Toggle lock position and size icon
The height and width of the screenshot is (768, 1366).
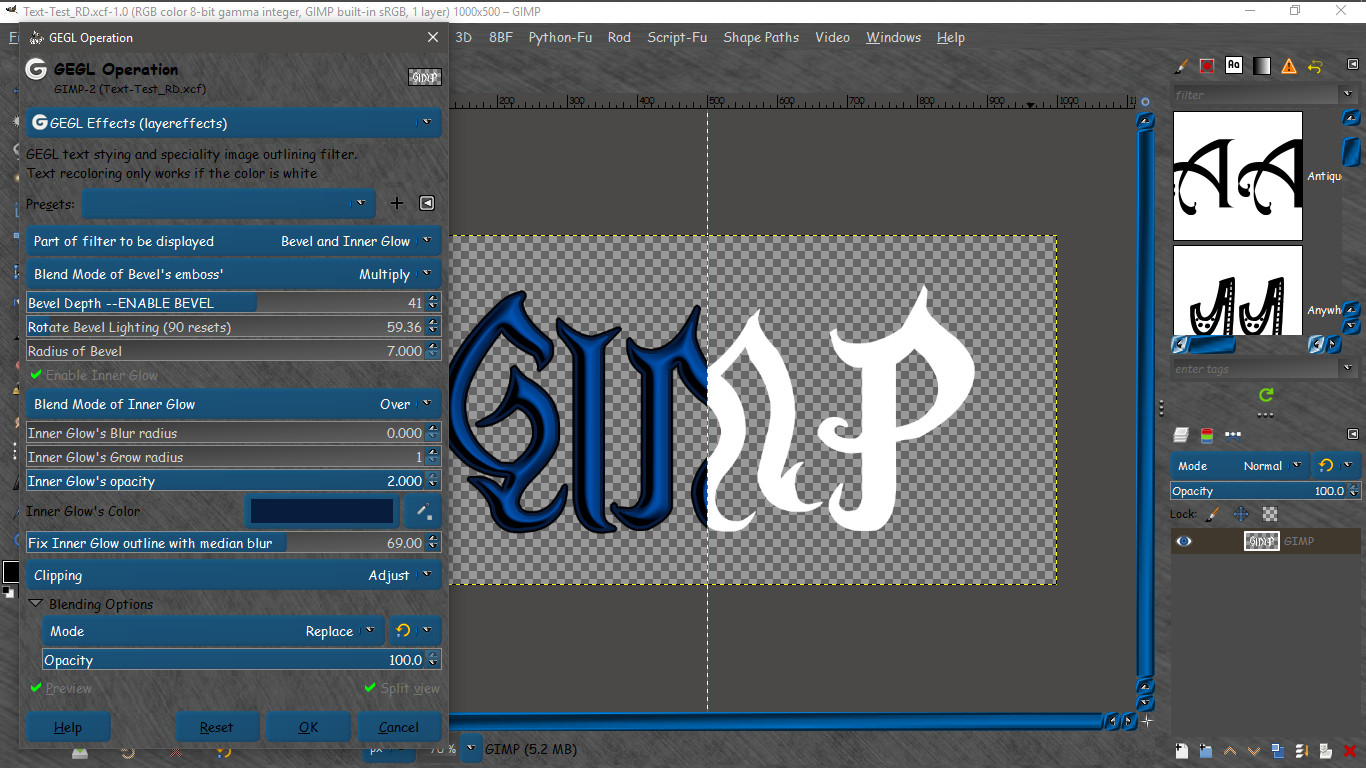coord(1241,514)
